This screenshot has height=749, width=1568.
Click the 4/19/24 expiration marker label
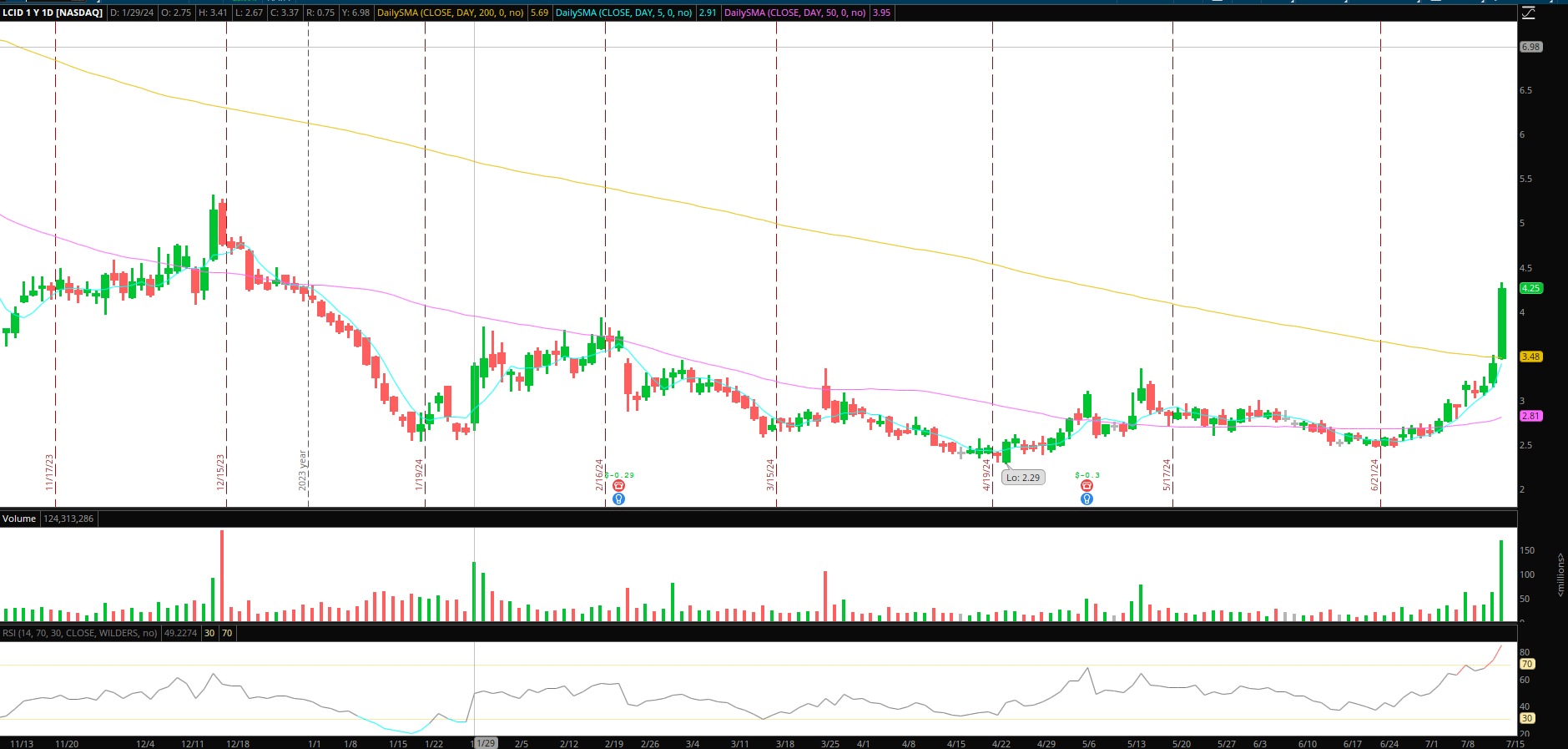[986, 474]
